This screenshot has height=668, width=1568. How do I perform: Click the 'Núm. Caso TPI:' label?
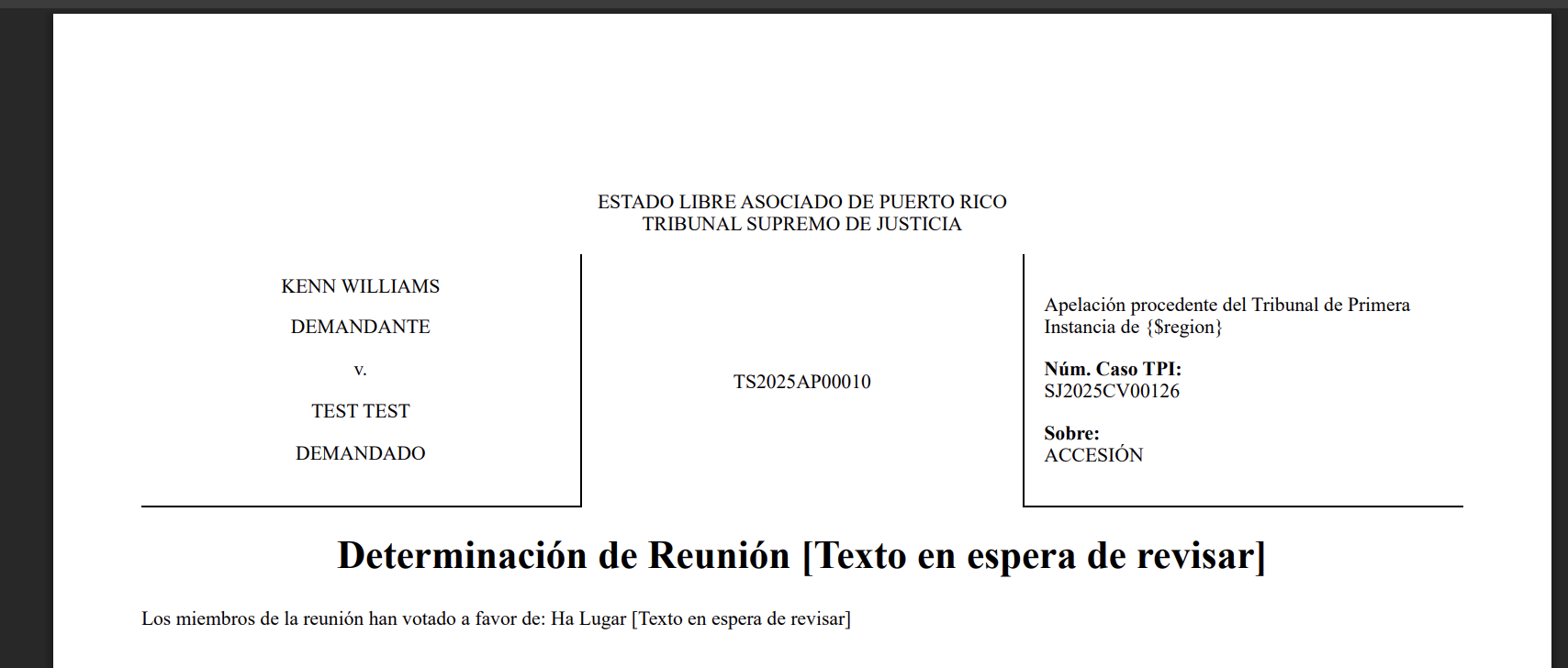[1112, 369]
